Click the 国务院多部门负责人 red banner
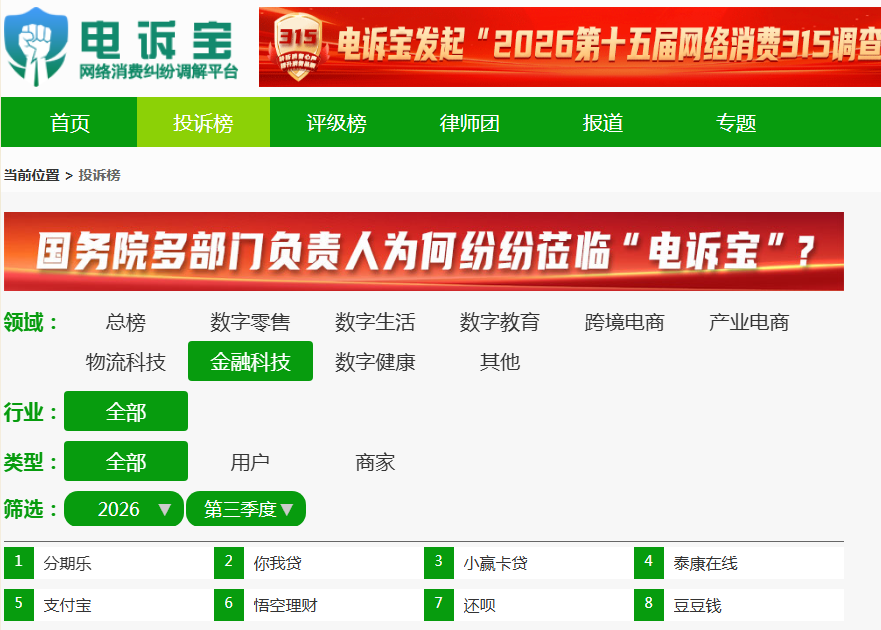Viewport: 881px width, 630px height. click(424, 251)
